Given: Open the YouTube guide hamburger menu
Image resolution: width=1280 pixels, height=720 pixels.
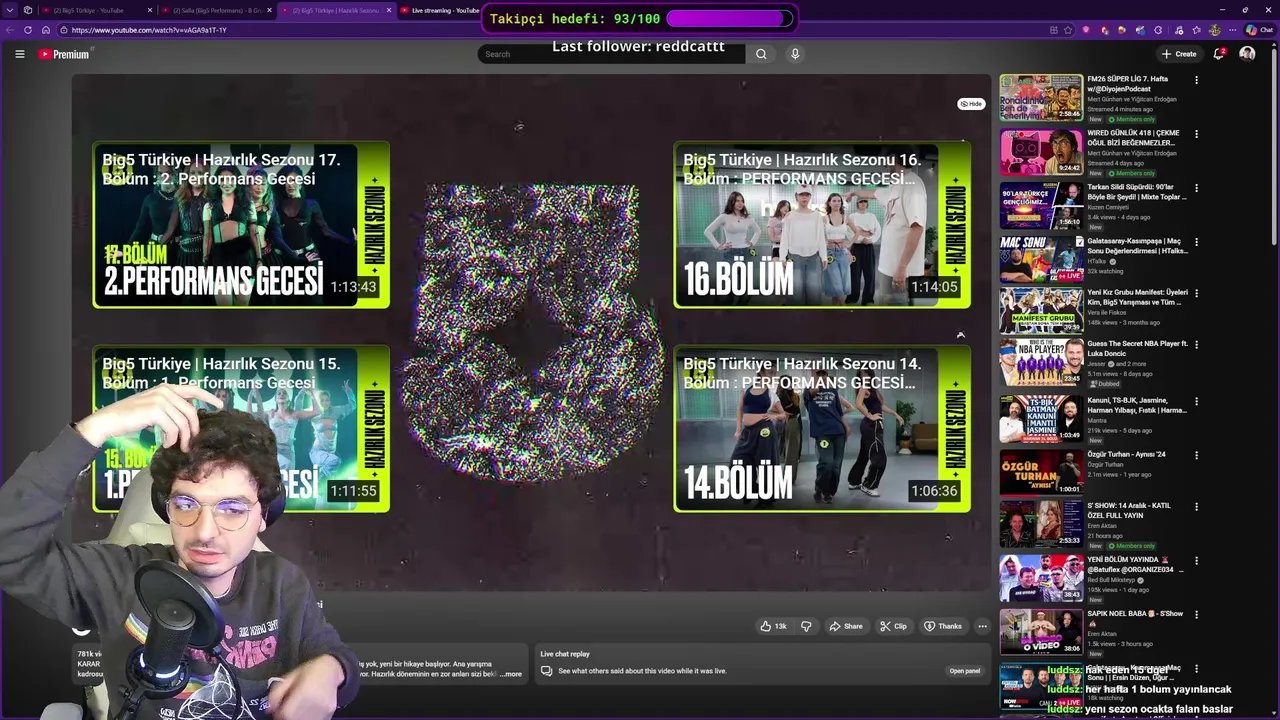Looking at the screenshot, I should pos(19,54).
